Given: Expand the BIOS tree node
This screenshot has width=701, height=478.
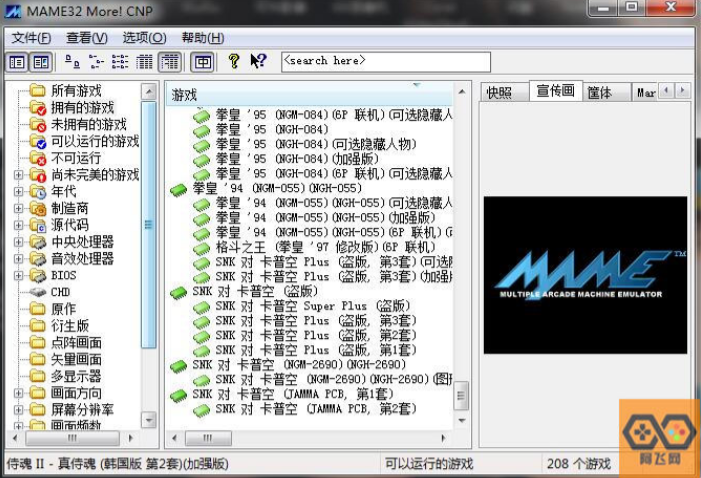Looking at the screenshot, I should coord(18,275).
